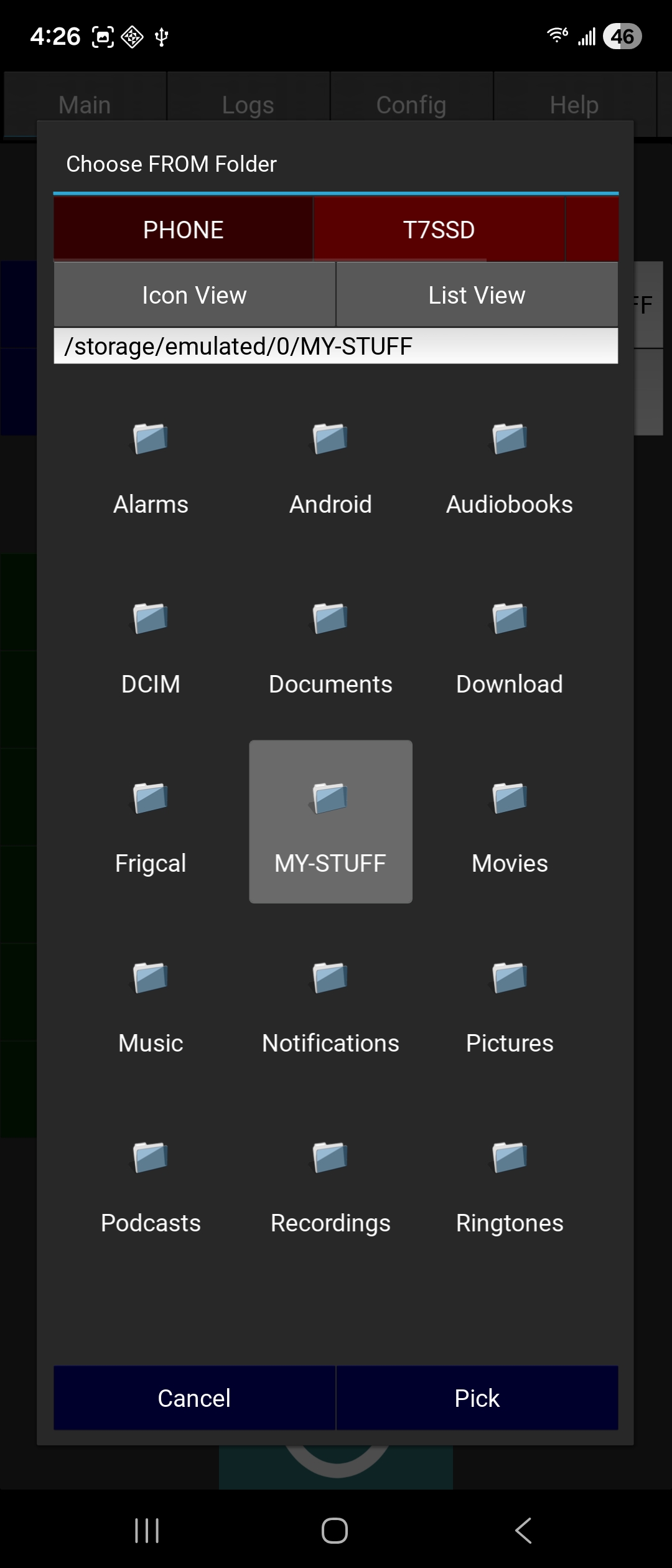Image resolution: width=672 pixels, height=1568 pixels.
Task: Tap the Music folder icon
Action: (x=151, y=978)
